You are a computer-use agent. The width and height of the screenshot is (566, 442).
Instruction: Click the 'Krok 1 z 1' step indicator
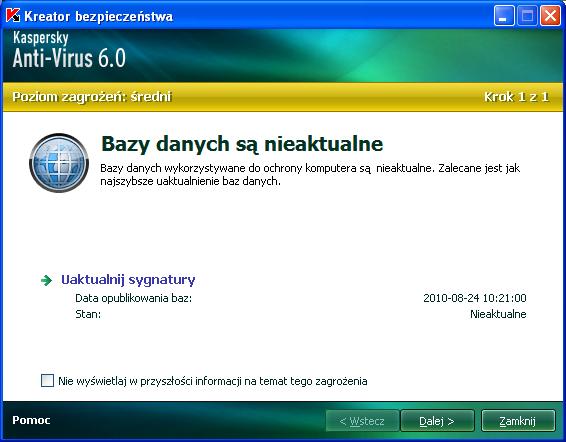pyautogui.click(x=516, y=97)
